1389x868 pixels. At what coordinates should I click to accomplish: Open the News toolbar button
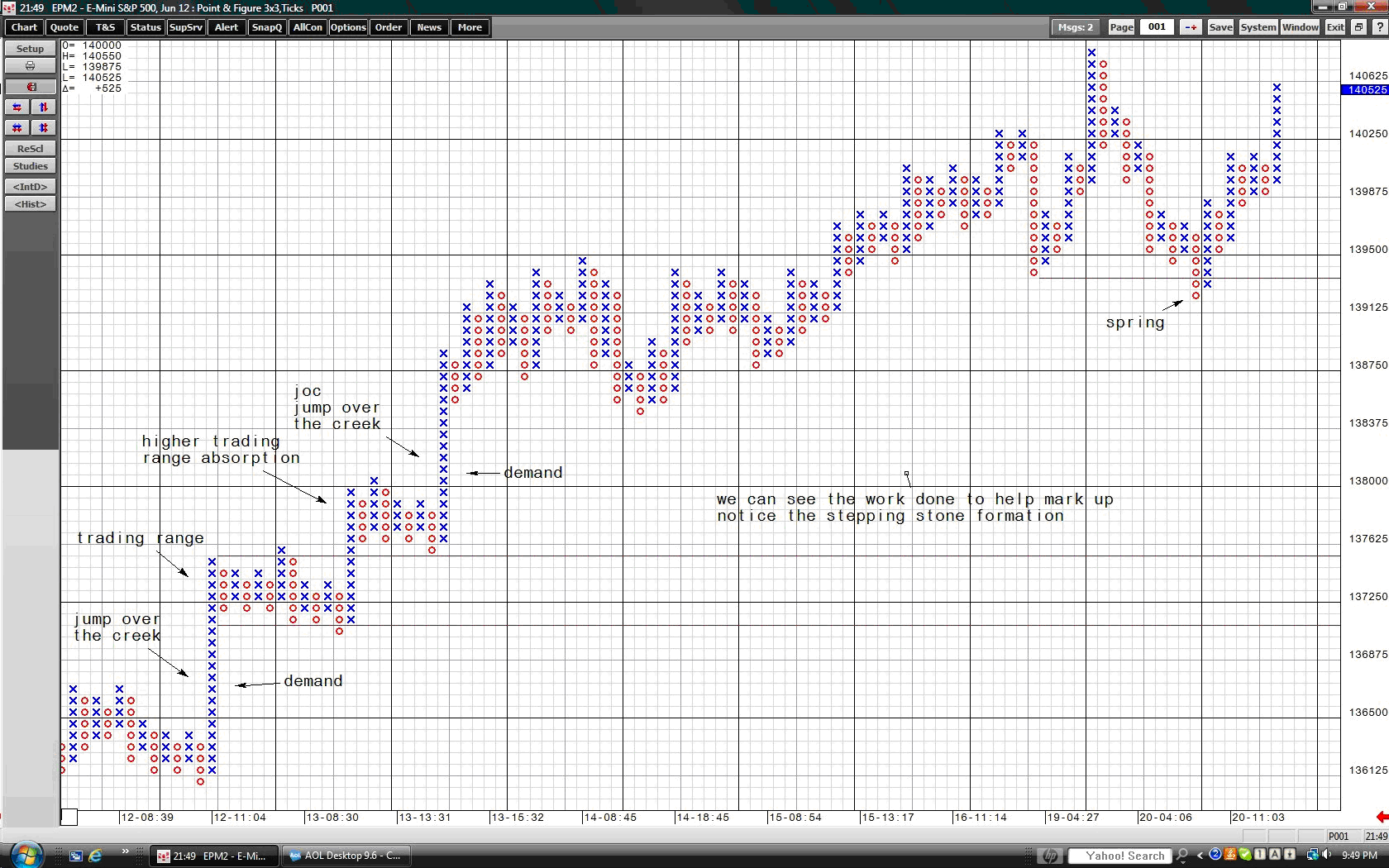429,27
